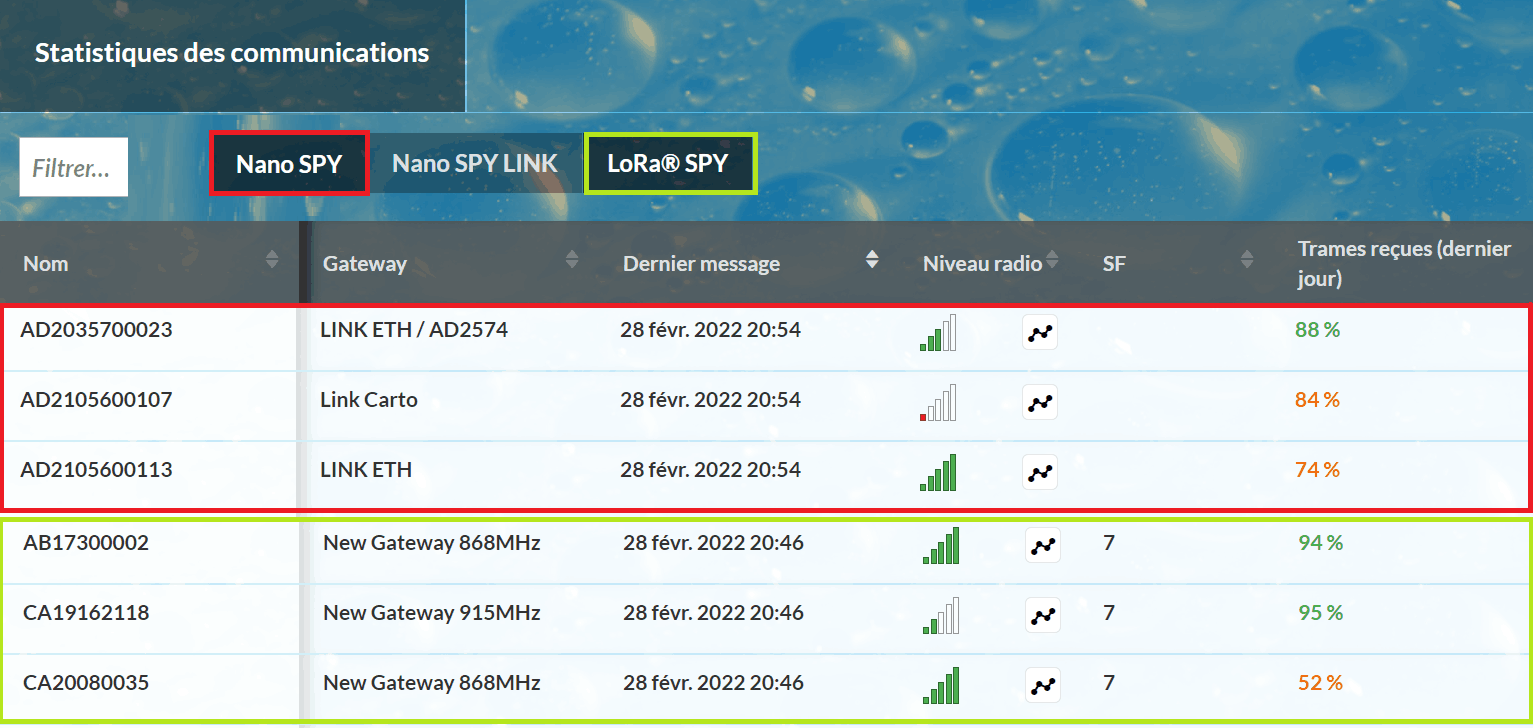
Task: Click 52 % frames received value
Action: coord(1321,683)
